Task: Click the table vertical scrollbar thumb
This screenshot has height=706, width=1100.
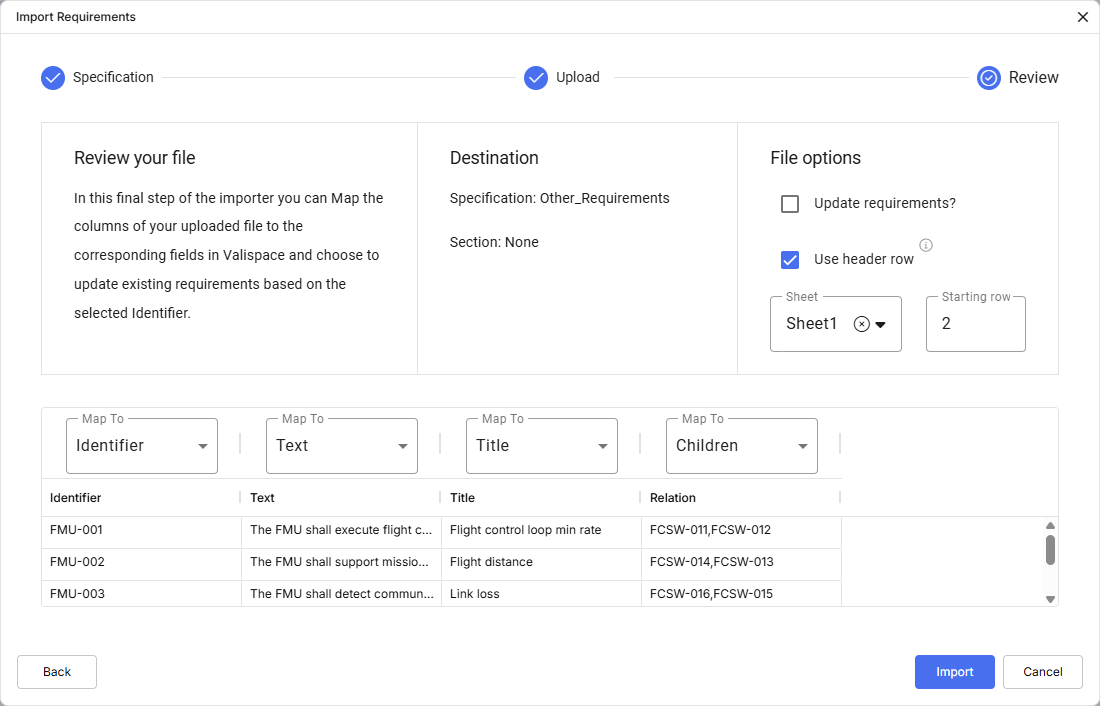Action: [x=1050, y=550]
